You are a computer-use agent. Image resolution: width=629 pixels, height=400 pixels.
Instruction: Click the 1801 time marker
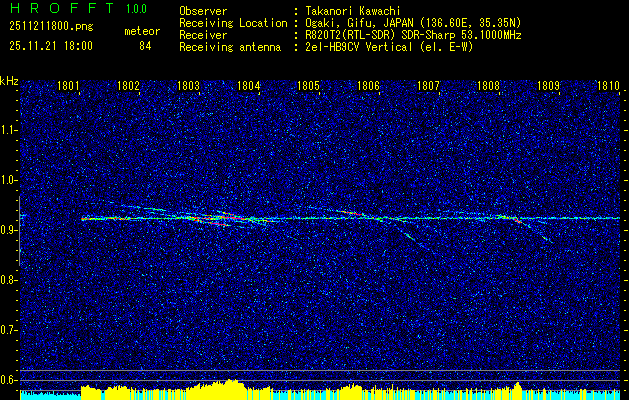tap(68, 85)
